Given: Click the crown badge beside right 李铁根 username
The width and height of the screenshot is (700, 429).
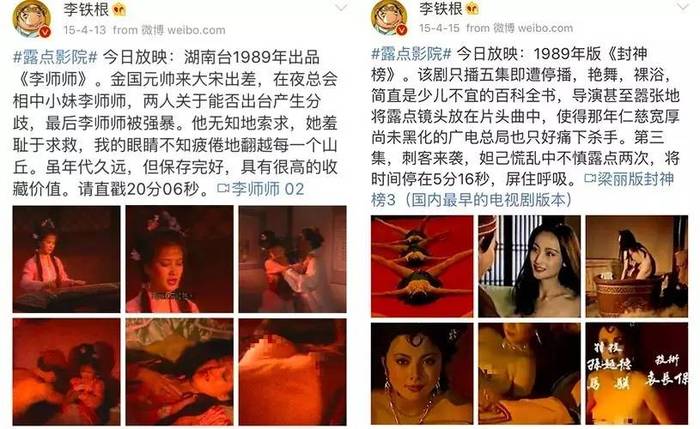Looking at the screenshot, I should 472,8.
